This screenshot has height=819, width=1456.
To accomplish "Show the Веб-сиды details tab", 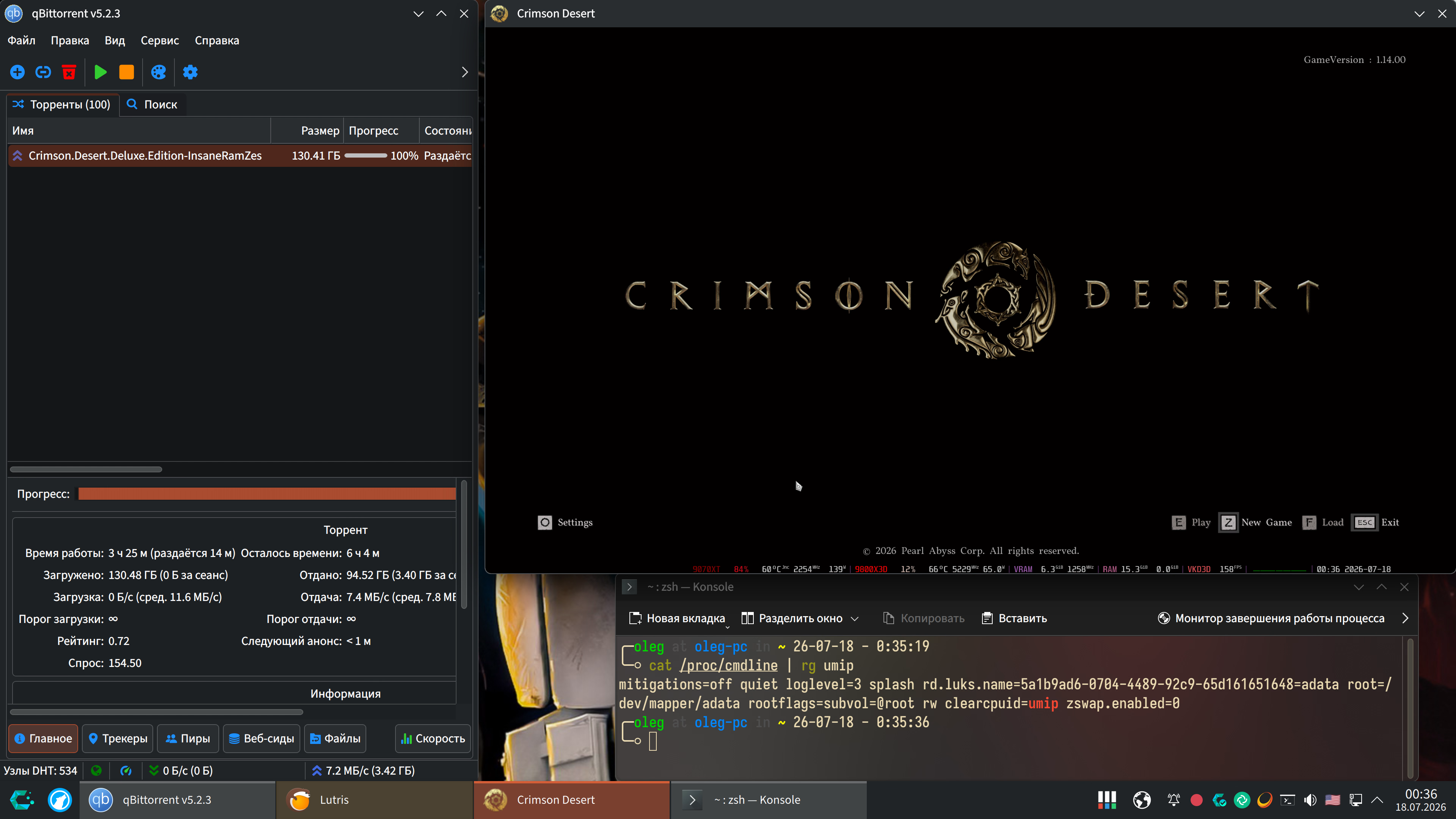I will click(x=262, y=738).
